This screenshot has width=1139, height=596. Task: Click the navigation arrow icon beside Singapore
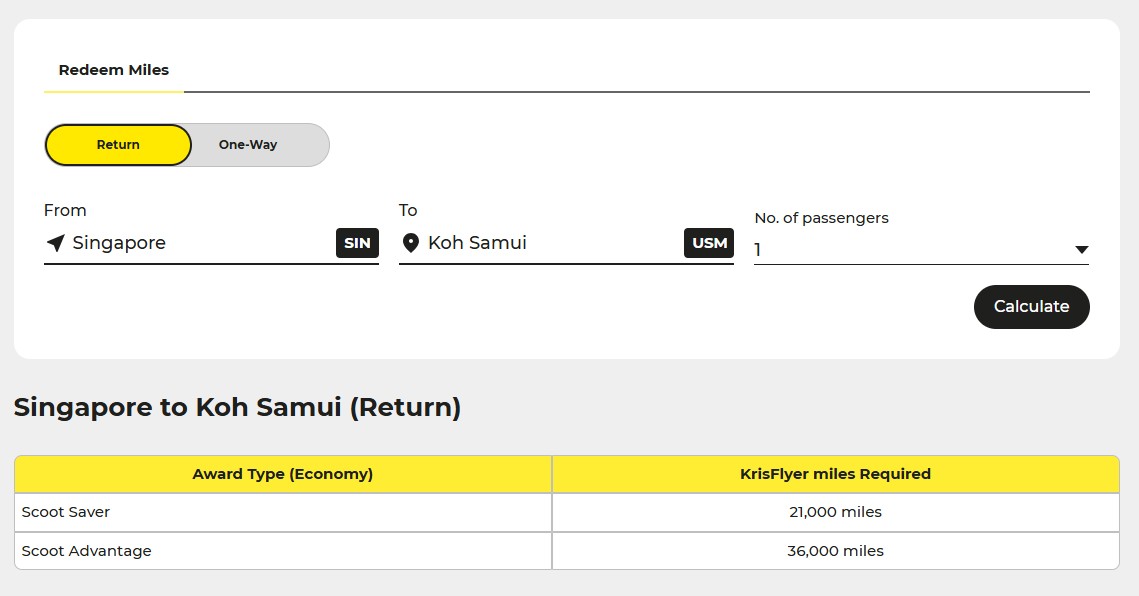pos(56,243)
